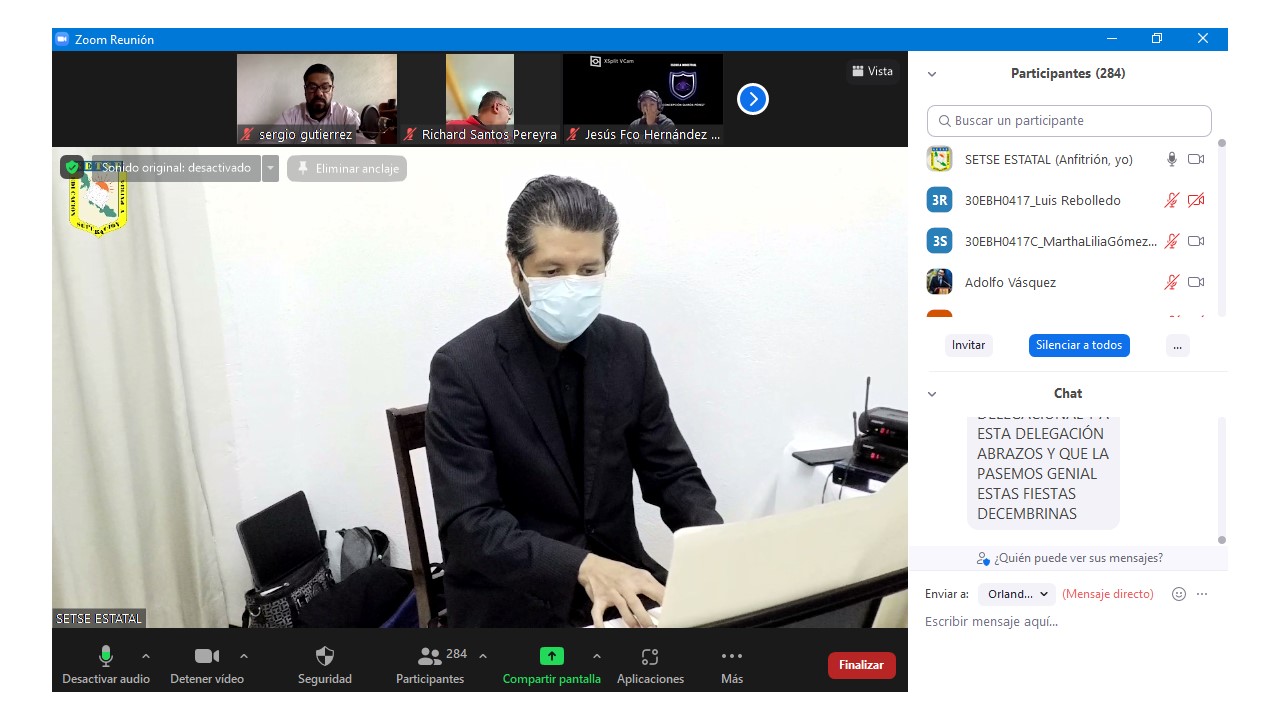The width and height of the screenshot is (1280, 720).
Task: Click the microphone icon to mute audio
Action: (x=106, y=656)
